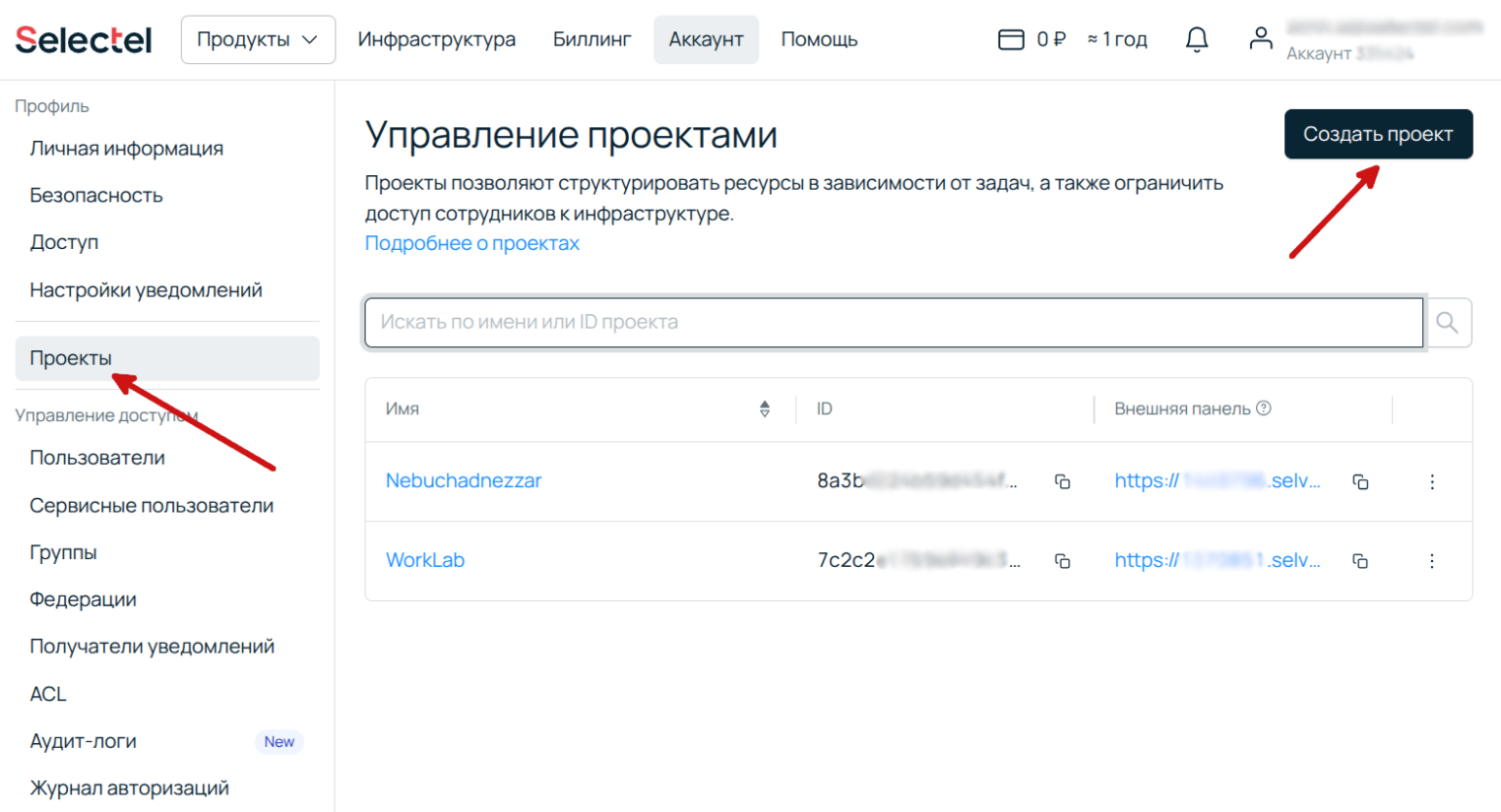
Task: Copy the Nebuchadnezzar project ID
Action: coord(1062,481)
